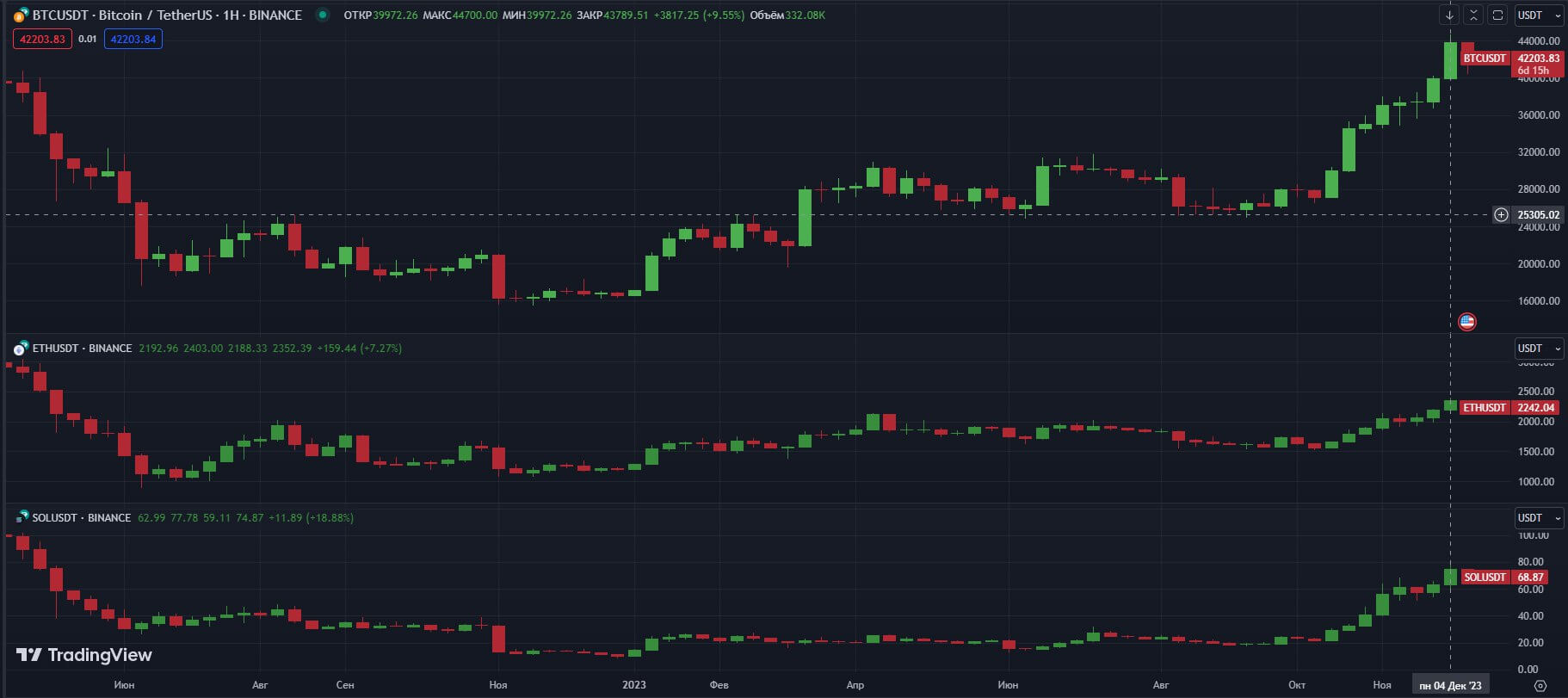Click the SOL change value +11.89 (+18.88%)
Viewport: 1568px width, 698px height.
point(311,518)
